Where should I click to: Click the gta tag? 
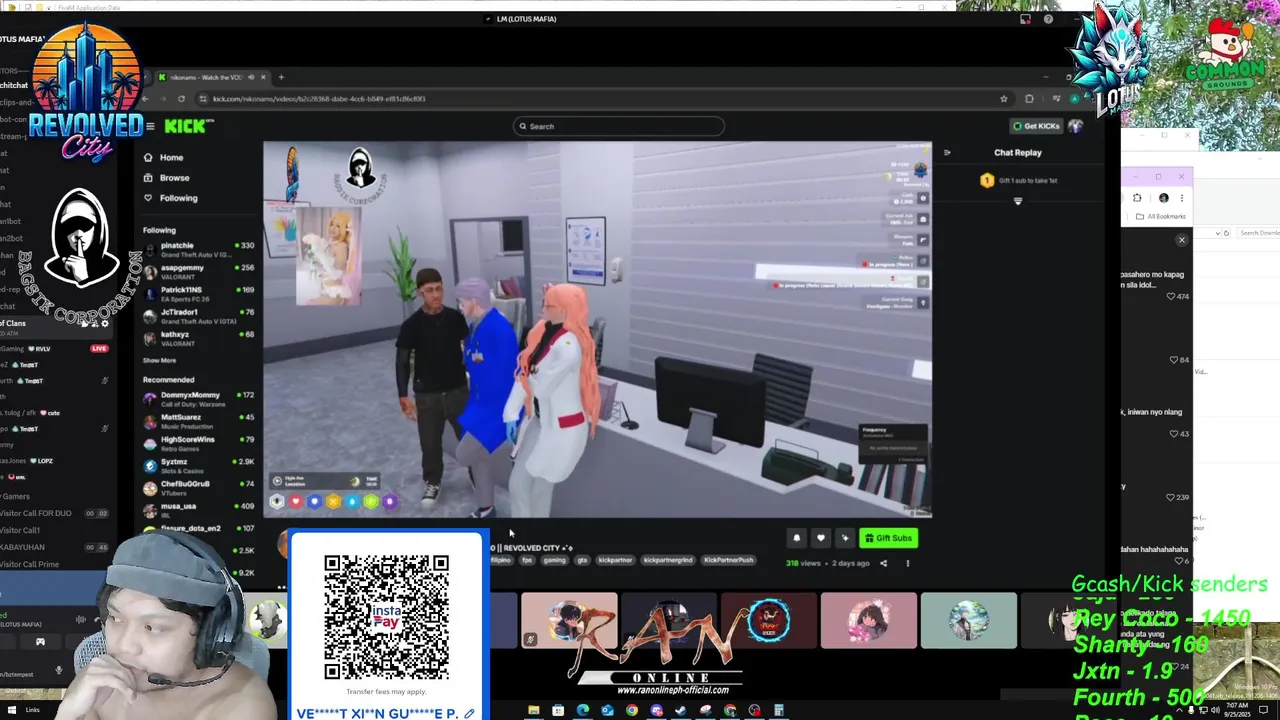[x=582, y=560]
